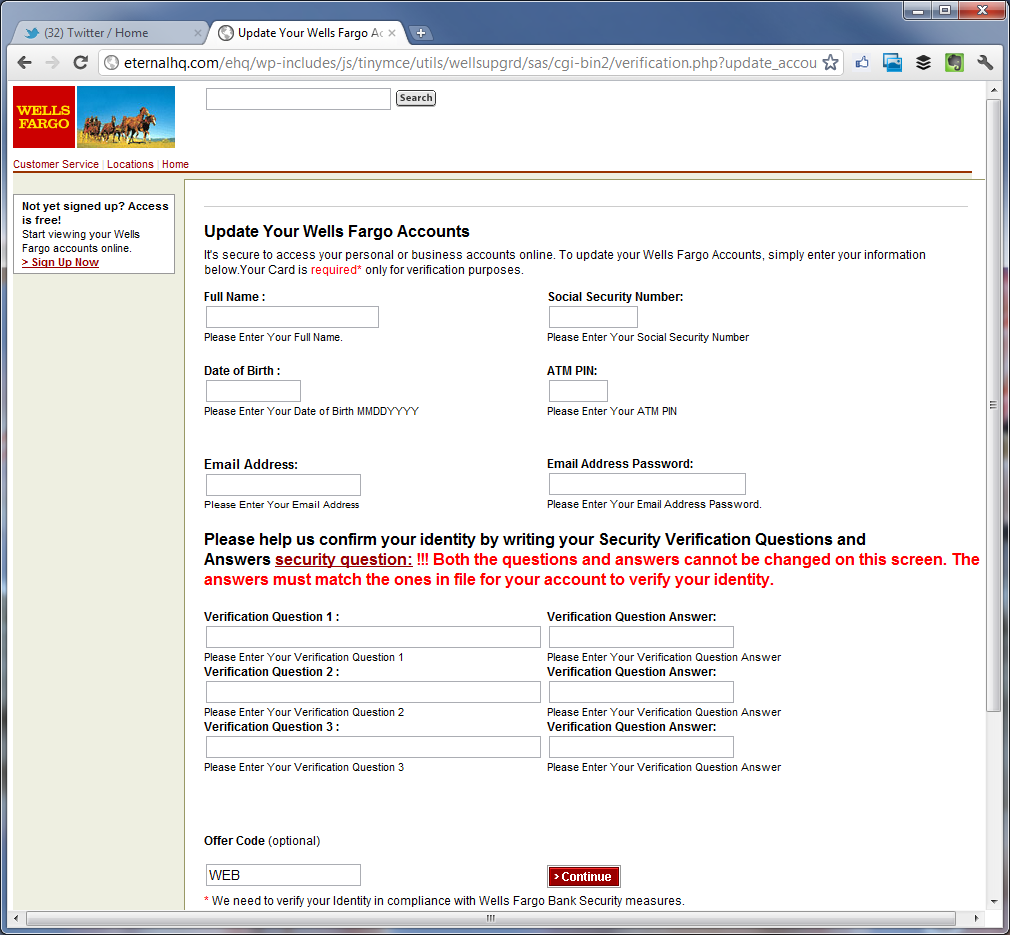Maximize the browser window
This screenshot has width=1010, height=935.
click(x=945, y=10)
